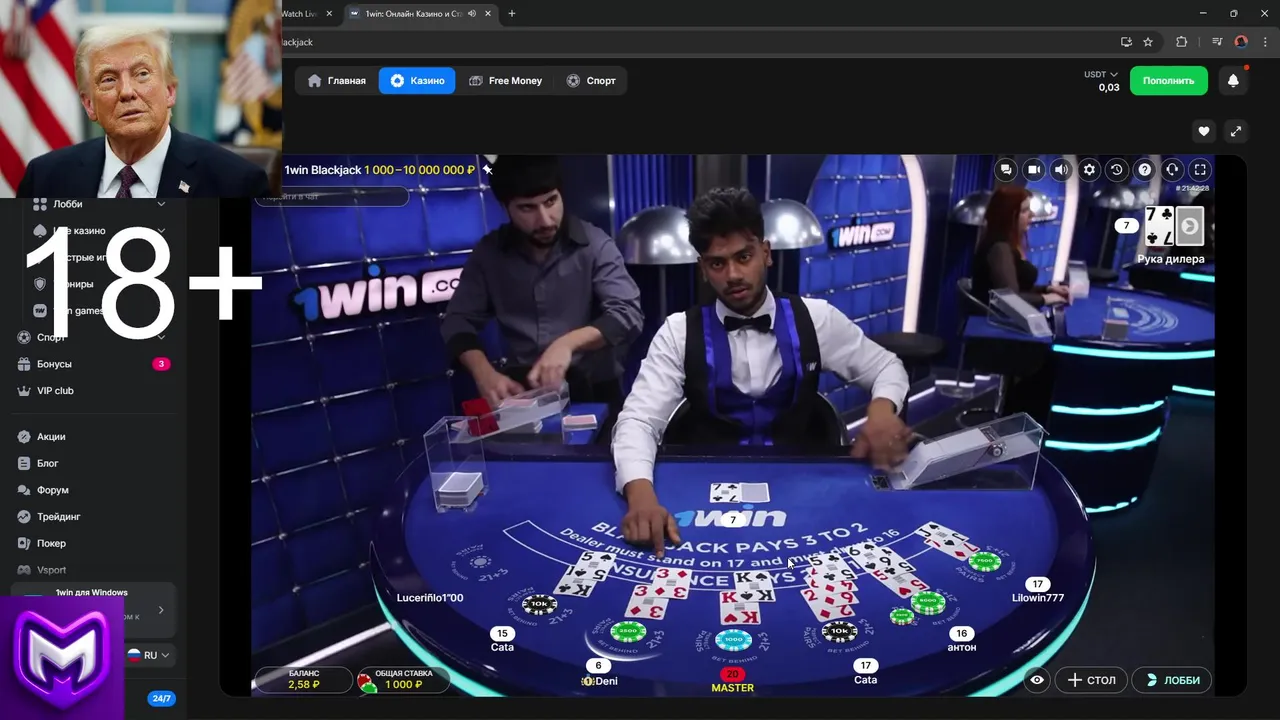Open the help question mark icon
The width and height of the screenshot is (1280, 720).
pyautogui.click(x=1145, y=170)
